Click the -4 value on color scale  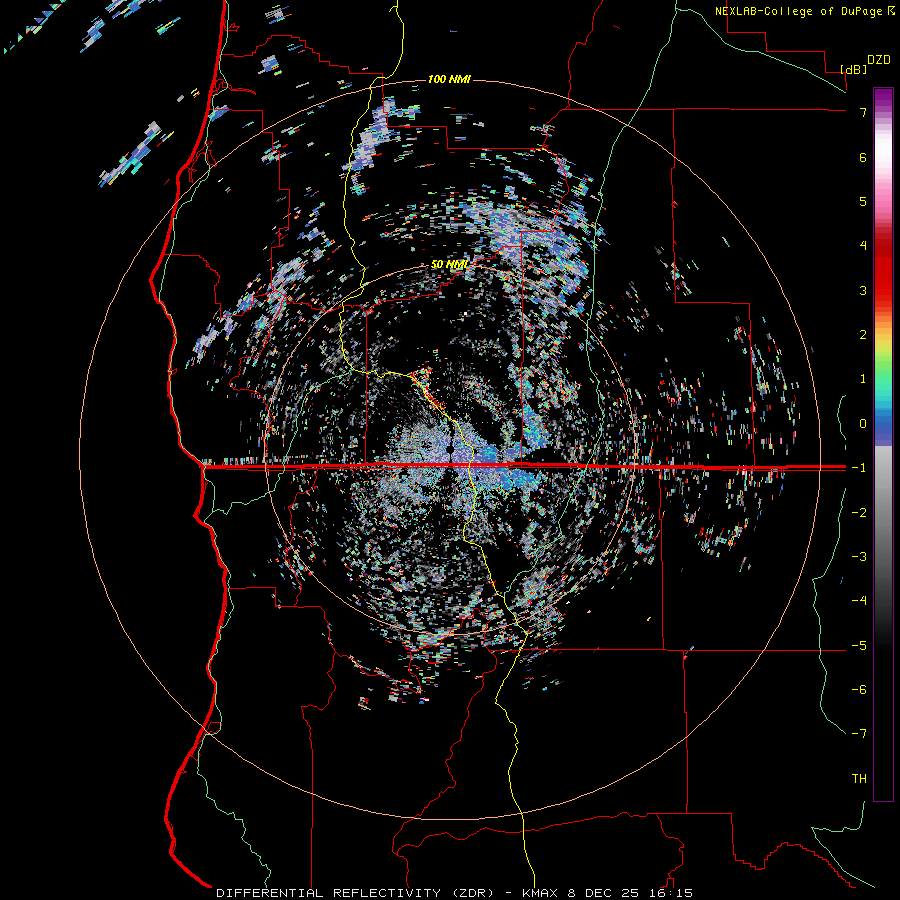[x=859, y=601]
